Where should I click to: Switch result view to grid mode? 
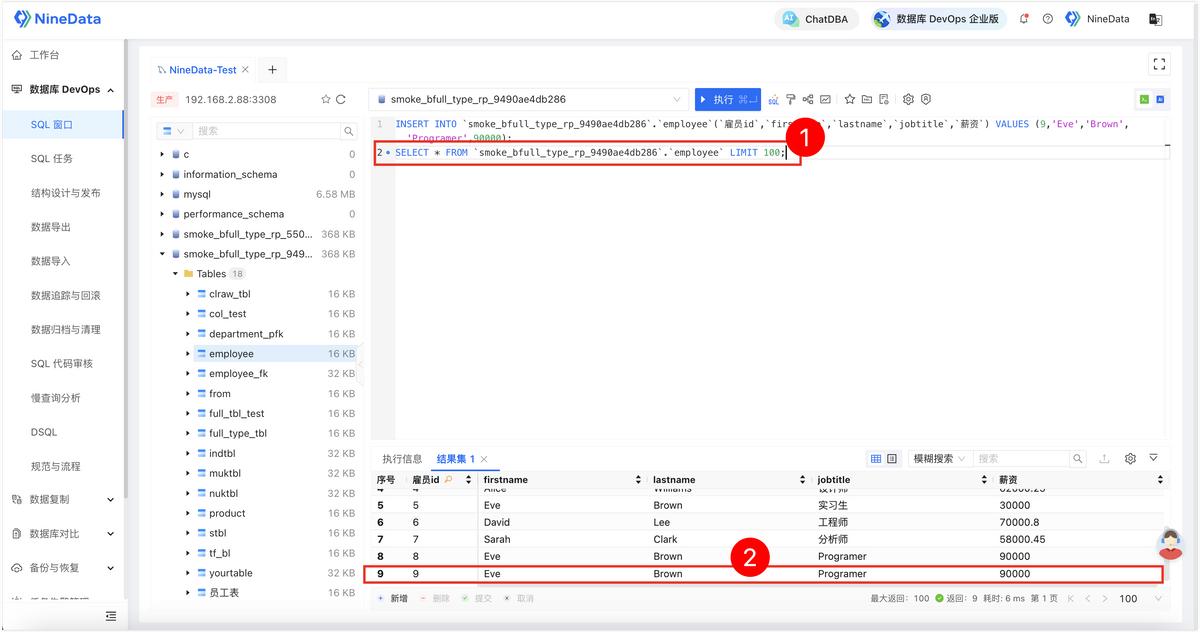pos(876,458)
